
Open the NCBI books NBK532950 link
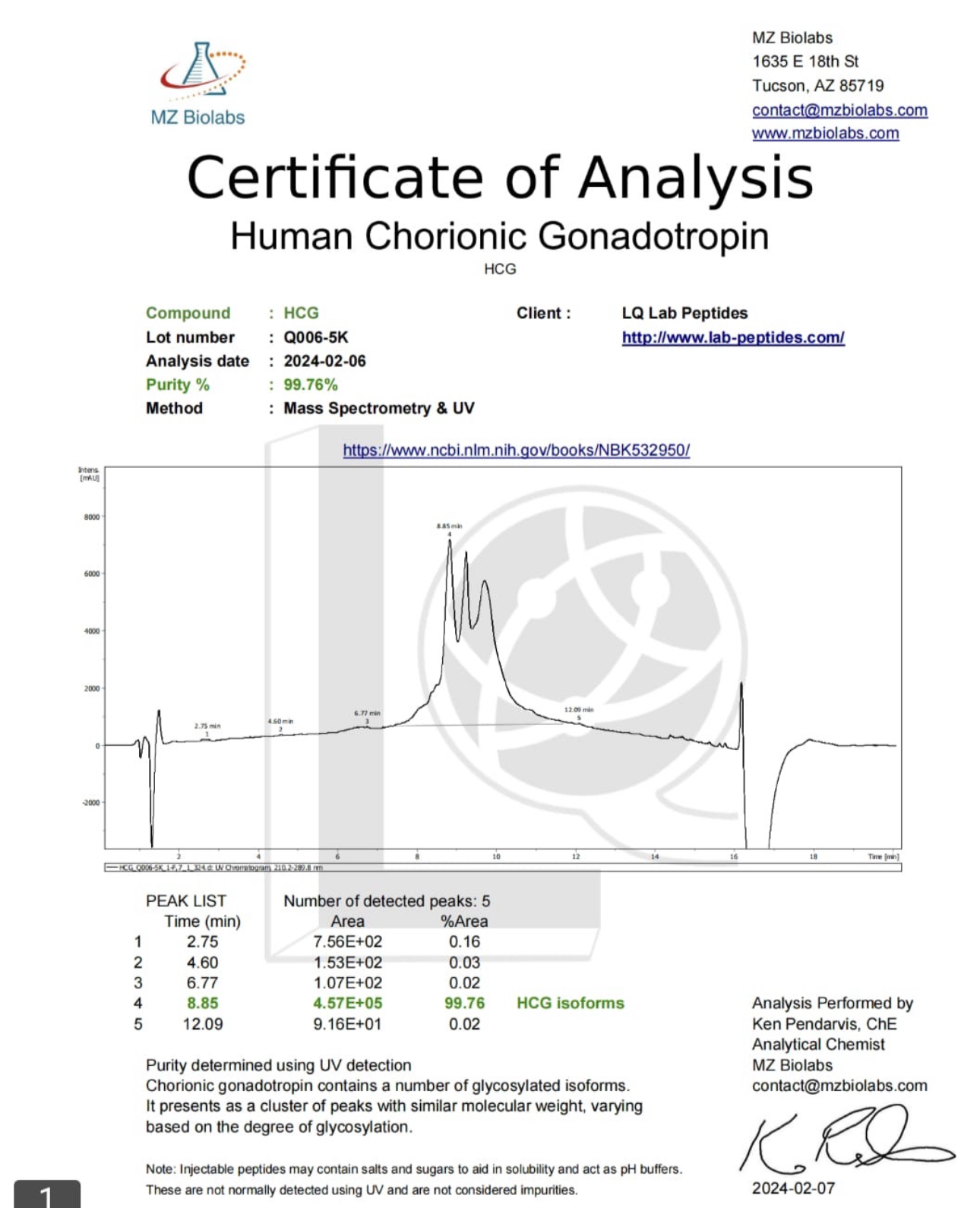tap(516, 450)
